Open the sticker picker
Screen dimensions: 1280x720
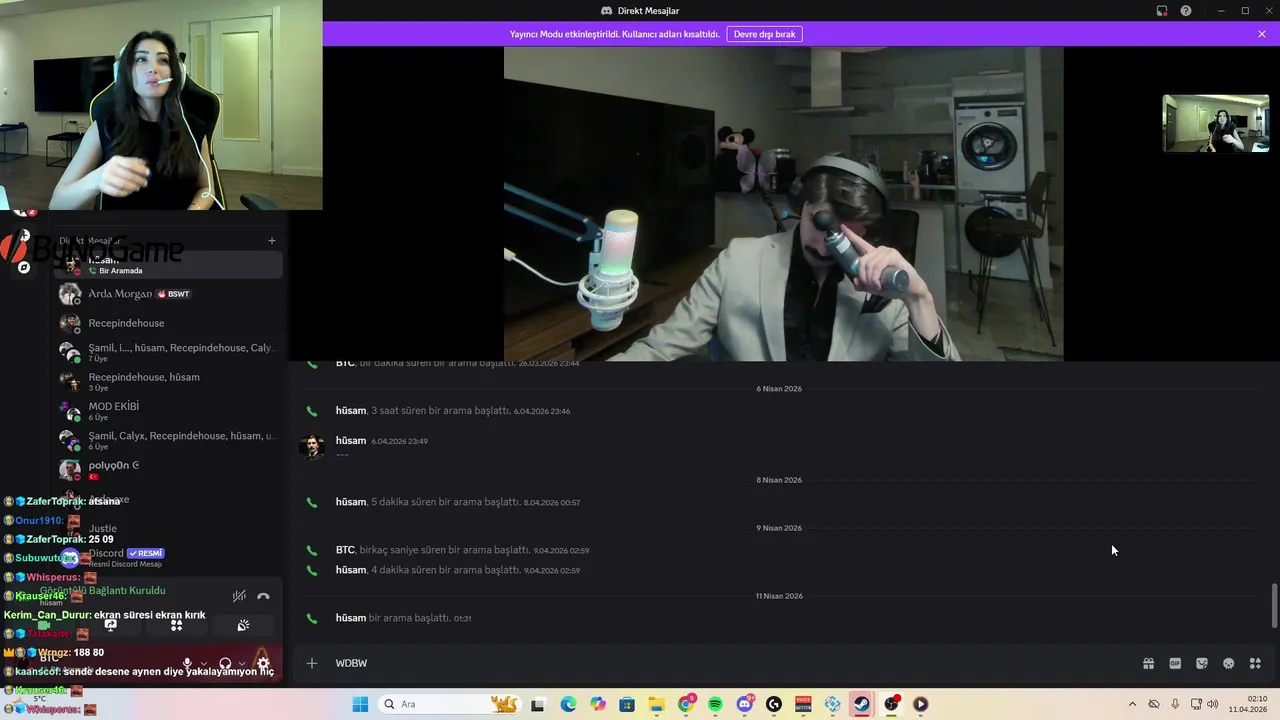1202,663
